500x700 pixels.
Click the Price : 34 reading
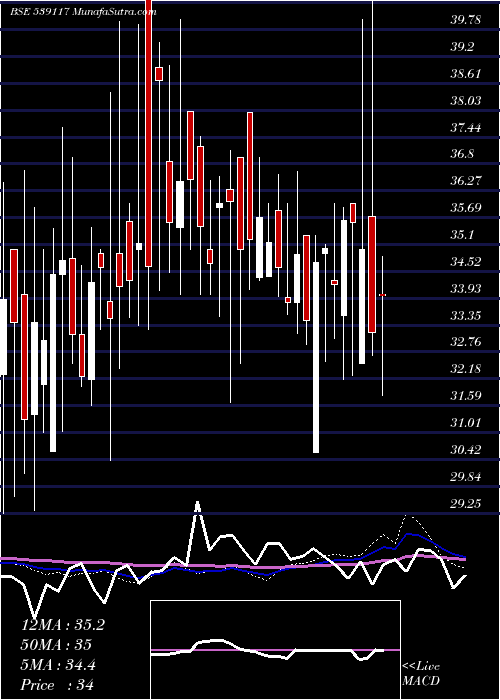58,685
